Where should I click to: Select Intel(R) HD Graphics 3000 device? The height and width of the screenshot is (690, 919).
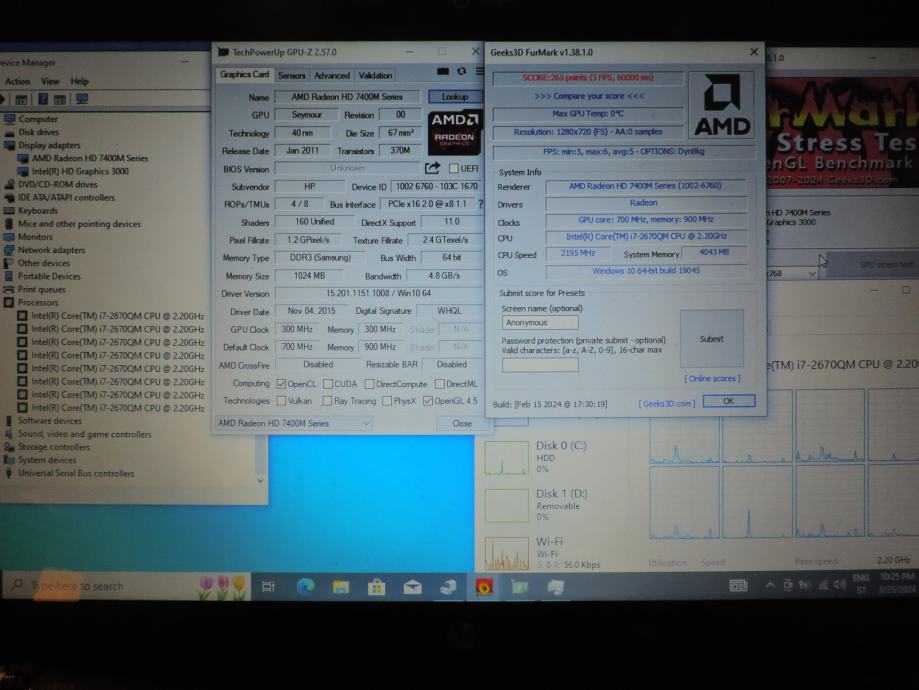coord(80,171)
